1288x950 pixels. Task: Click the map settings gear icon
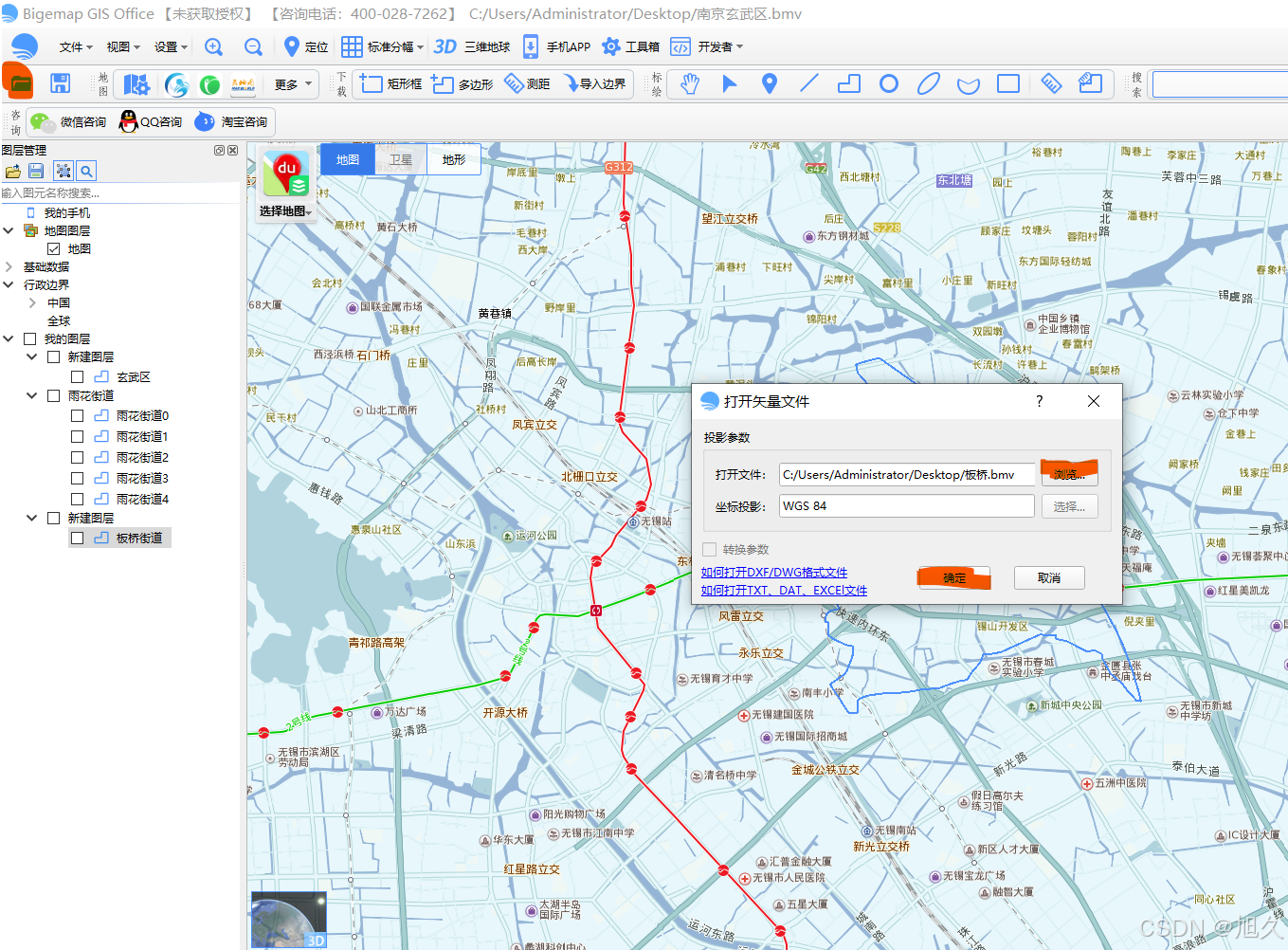click(x=136, y=84)
